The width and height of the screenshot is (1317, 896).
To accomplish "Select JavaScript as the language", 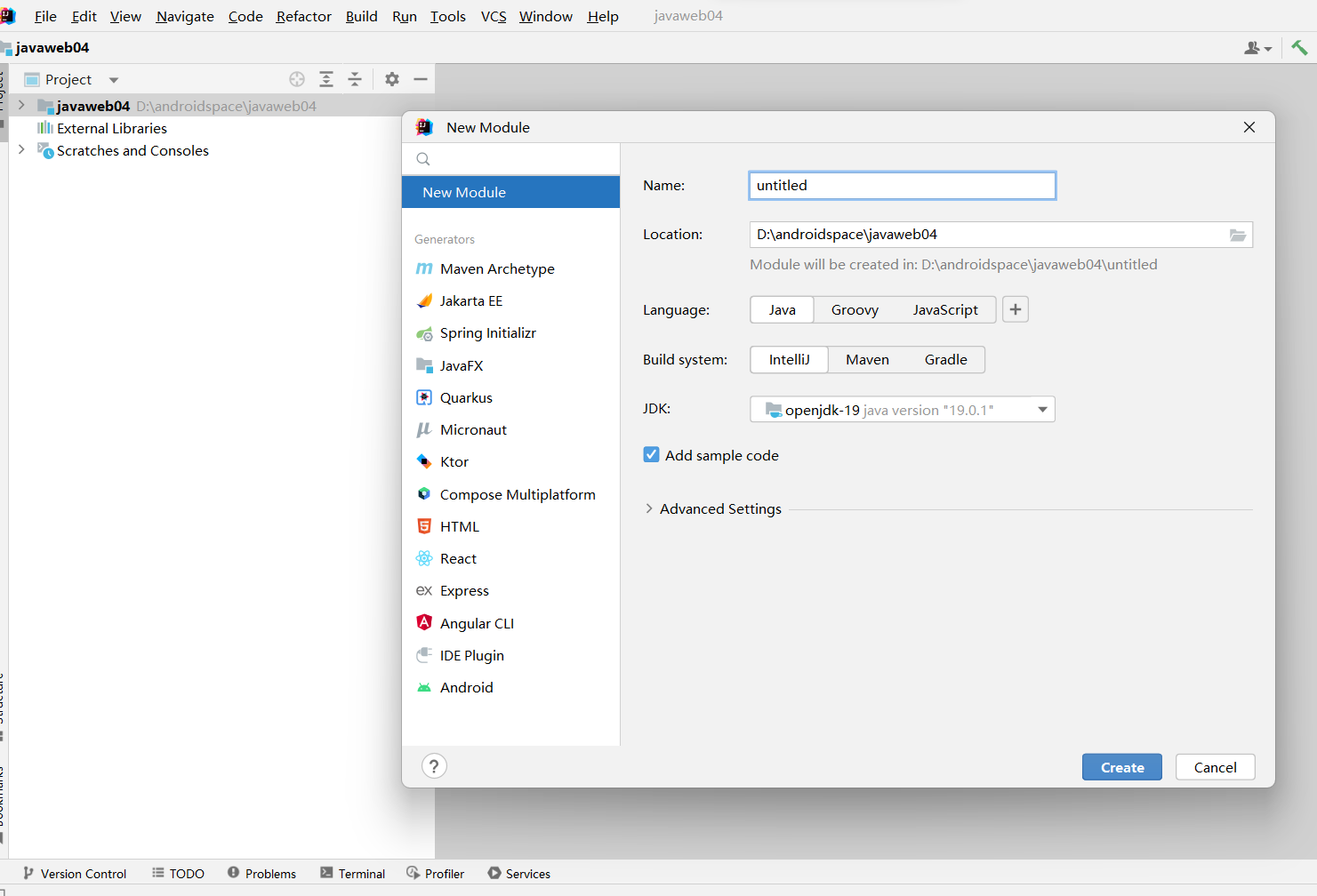I will [x=945, y=309].
